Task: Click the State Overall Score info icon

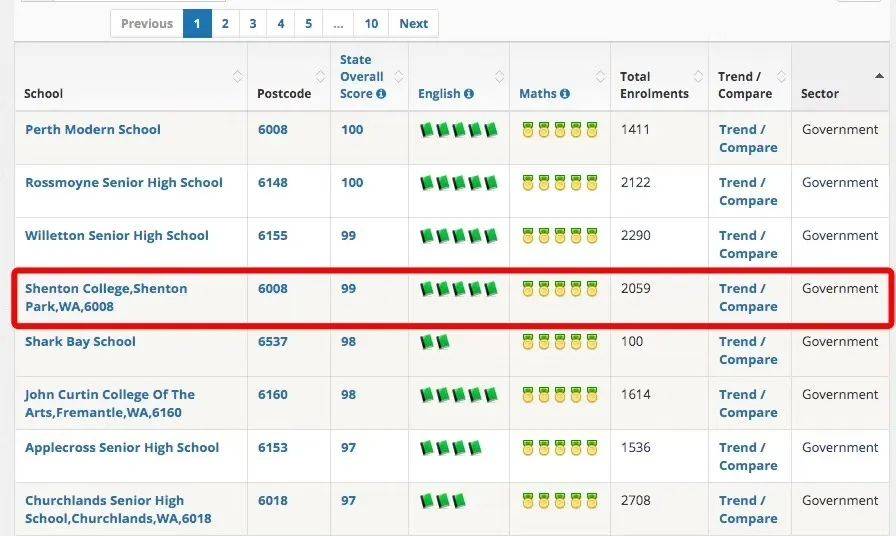Action: [381, 94]
